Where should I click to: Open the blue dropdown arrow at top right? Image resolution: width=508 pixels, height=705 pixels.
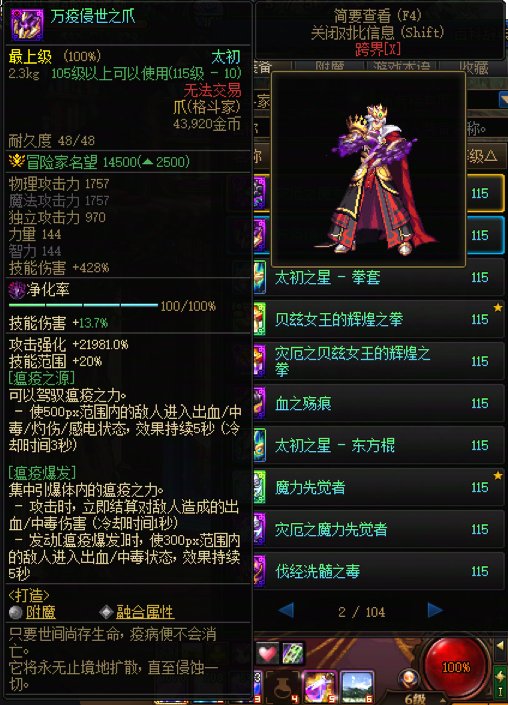pyautogui.click(x=503, y=99)
